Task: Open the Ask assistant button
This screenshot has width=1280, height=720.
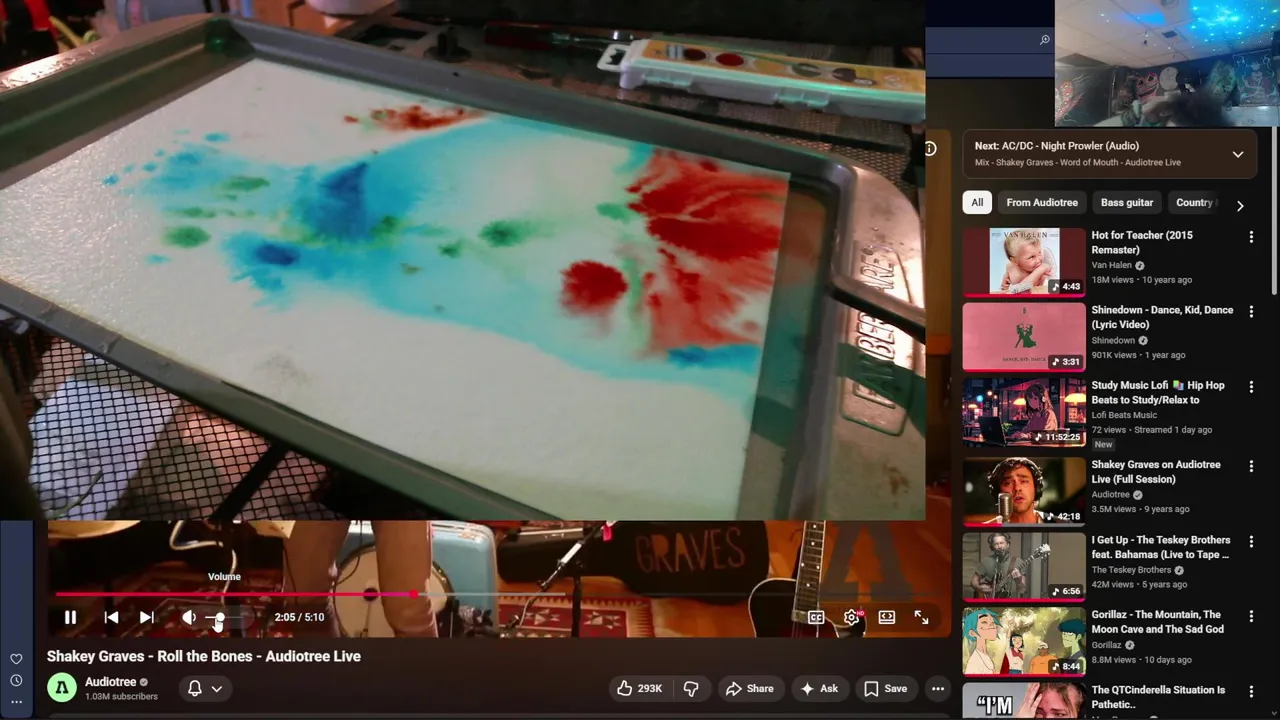Action: click(818, 688)
